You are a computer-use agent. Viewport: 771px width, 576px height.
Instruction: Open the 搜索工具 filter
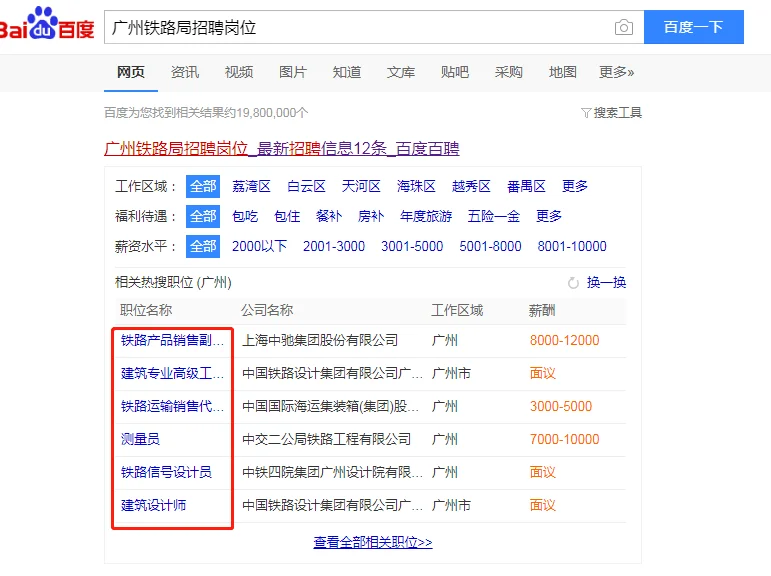[611, 113]
